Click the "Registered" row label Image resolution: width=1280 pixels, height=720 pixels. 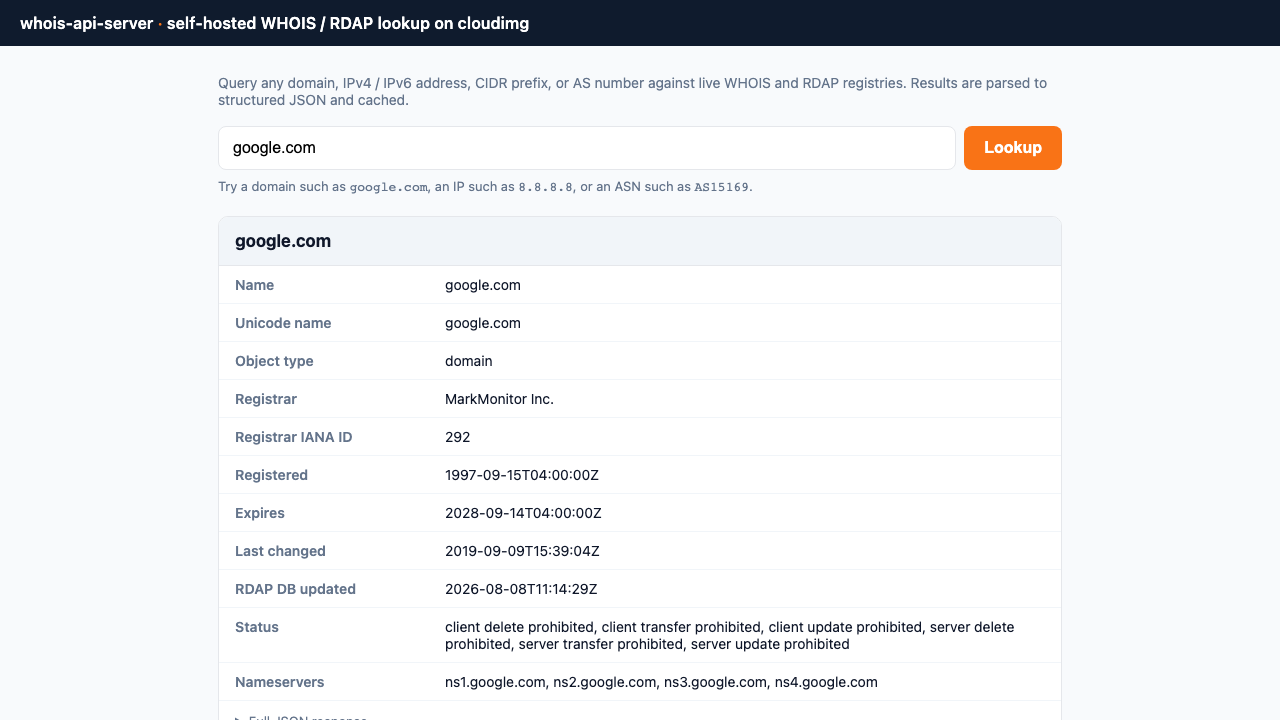point(271,475)
